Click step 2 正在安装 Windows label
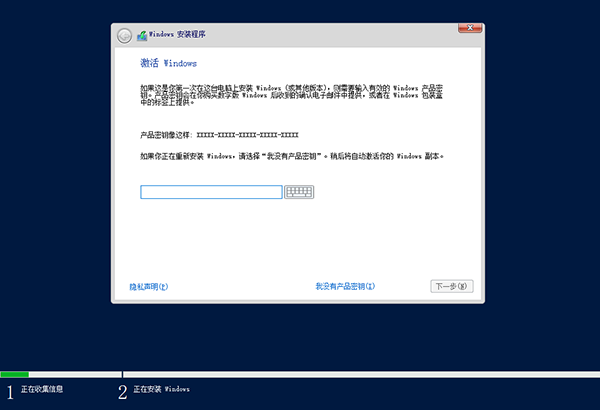Screen dimensions: 600x410 click(x=161, y=389)
